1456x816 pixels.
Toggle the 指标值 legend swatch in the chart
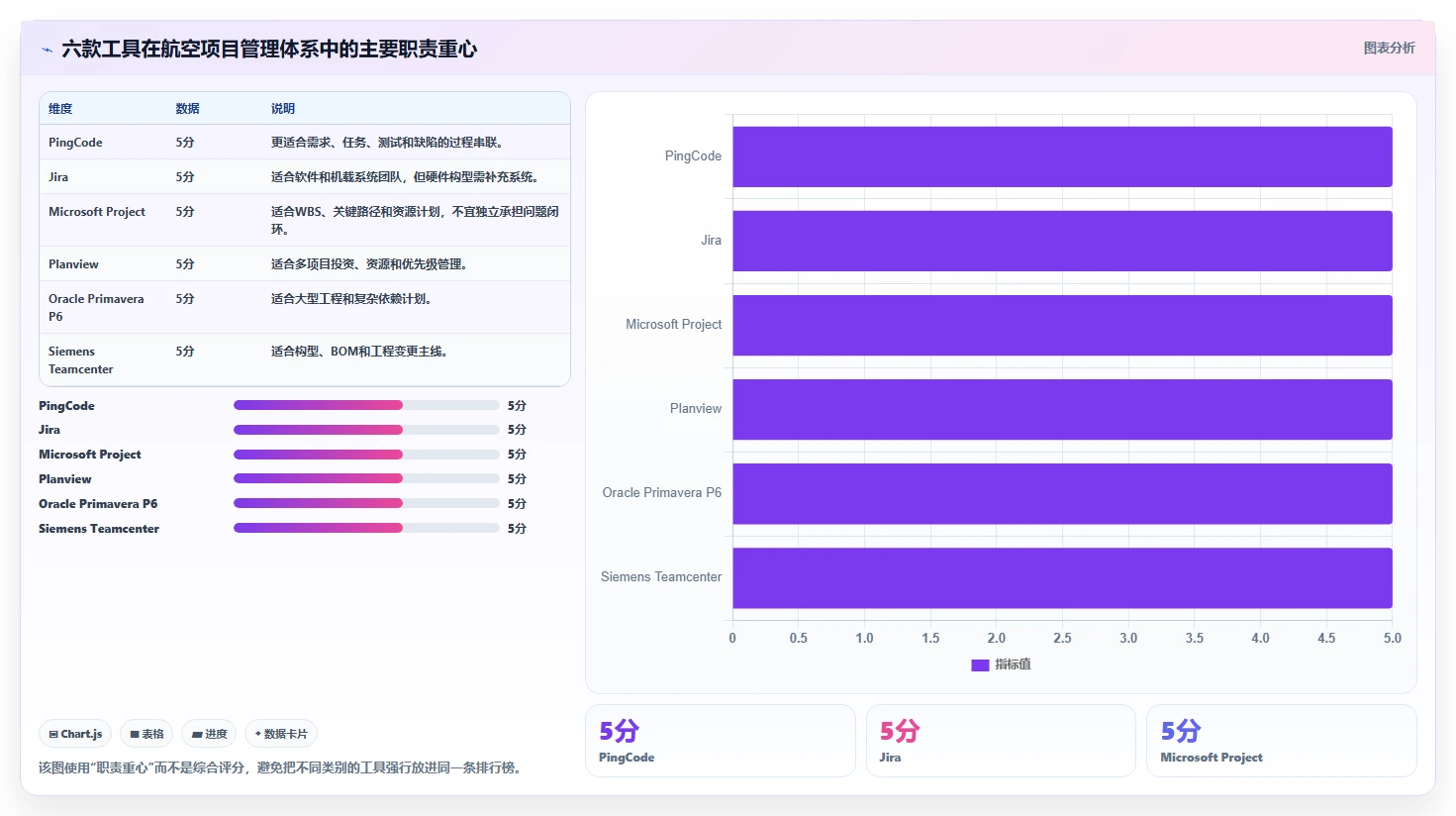coord(980,664)
